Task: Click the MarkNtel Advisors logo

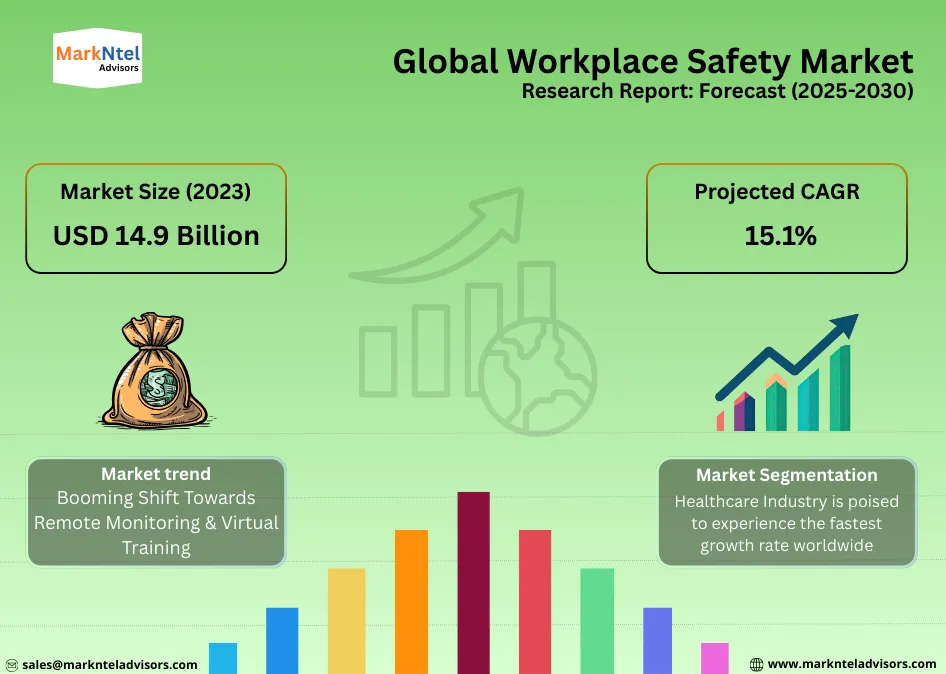Action: [96, 59]
